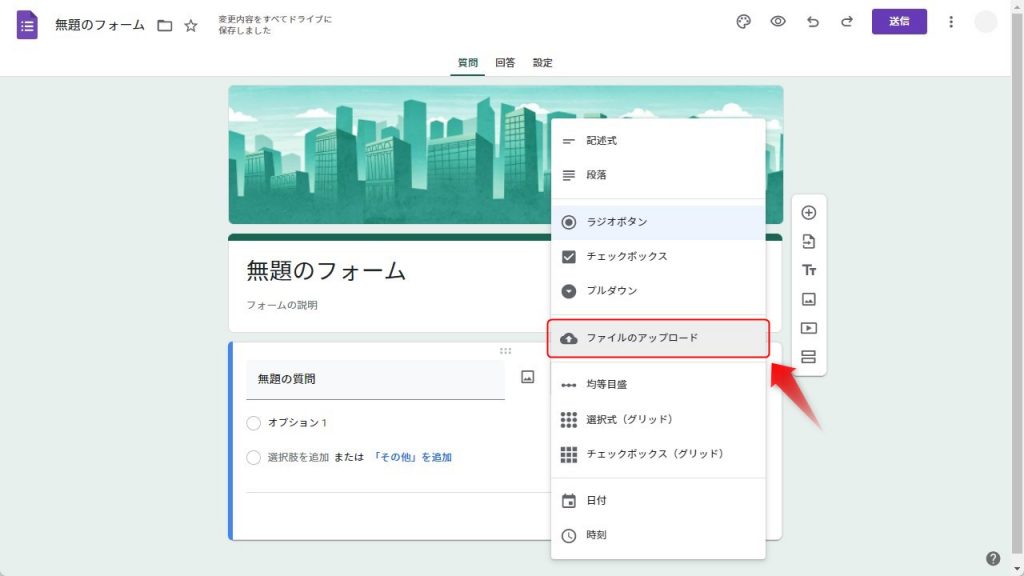Redo the last change
1024x576 pixels.
(x=846, y=22)
